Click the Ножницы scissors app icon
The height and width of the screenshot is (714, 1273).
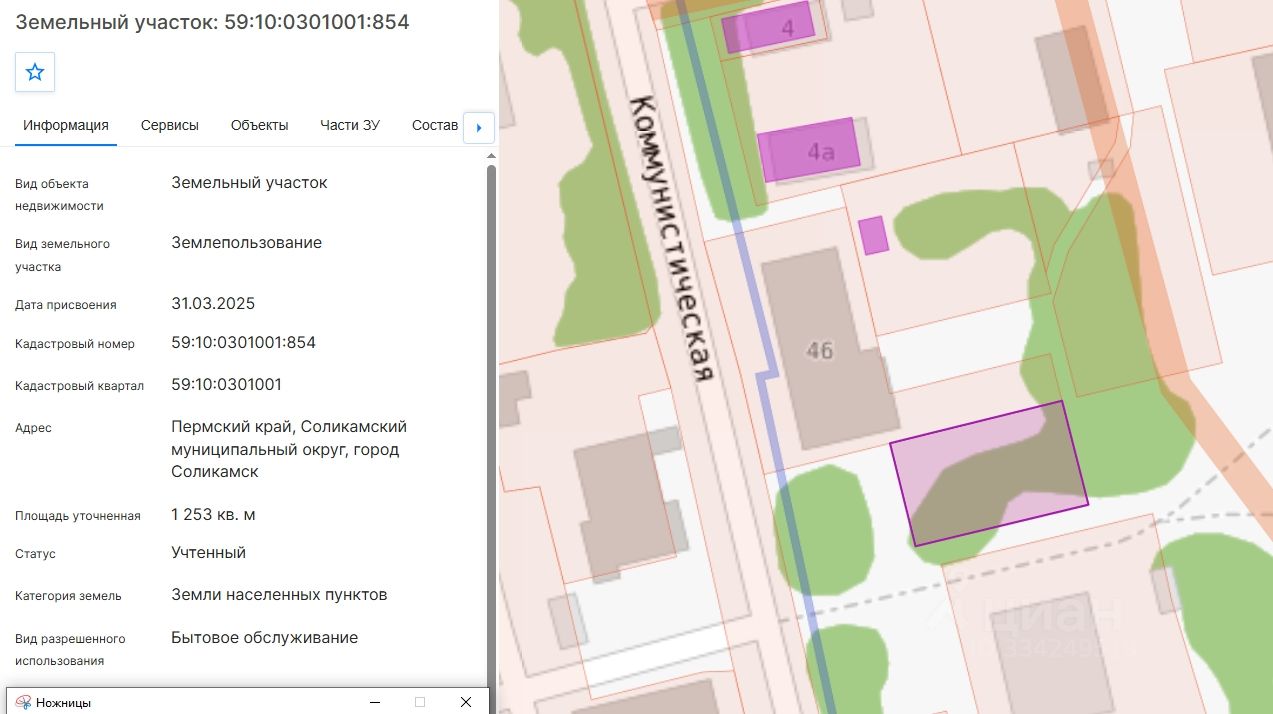click(x=23, y=703)
